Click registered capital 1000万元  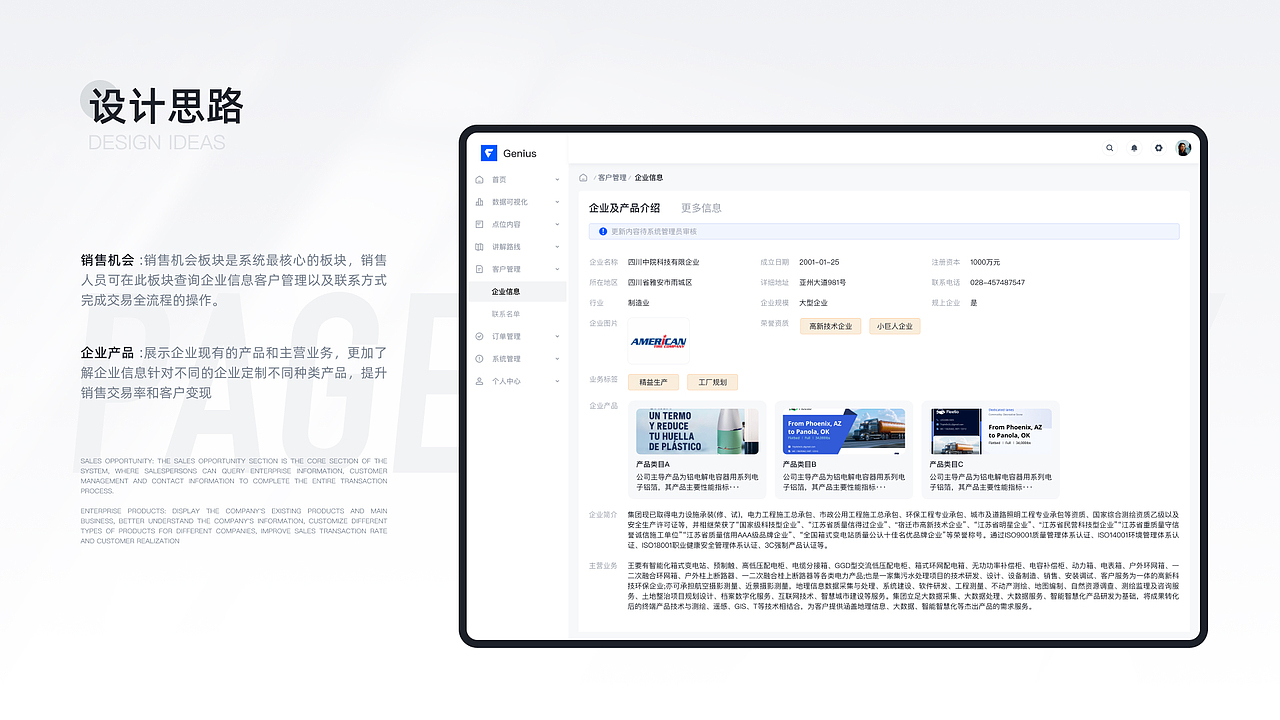[985, 262]
